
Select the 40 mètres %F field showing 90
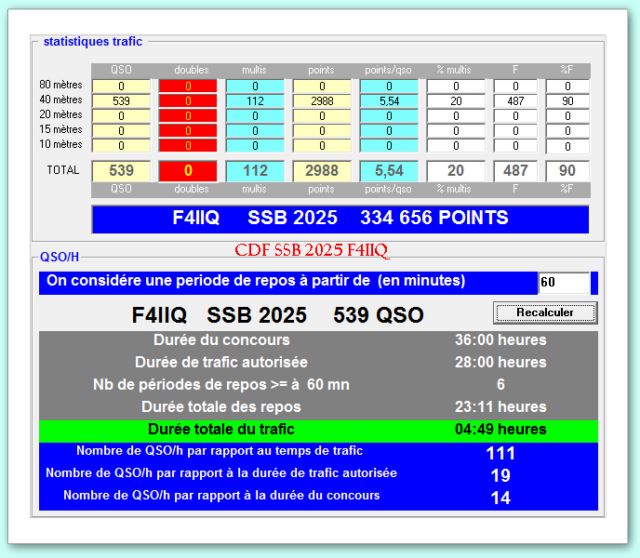coord(567,101)
